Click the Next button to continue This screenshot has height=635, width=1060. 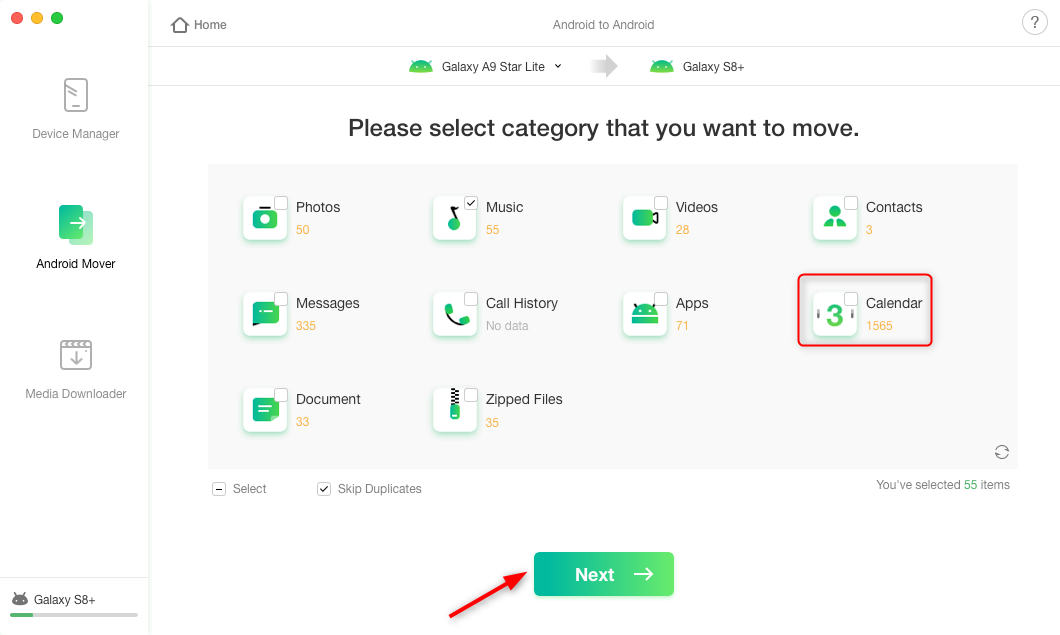coord(603,574)
